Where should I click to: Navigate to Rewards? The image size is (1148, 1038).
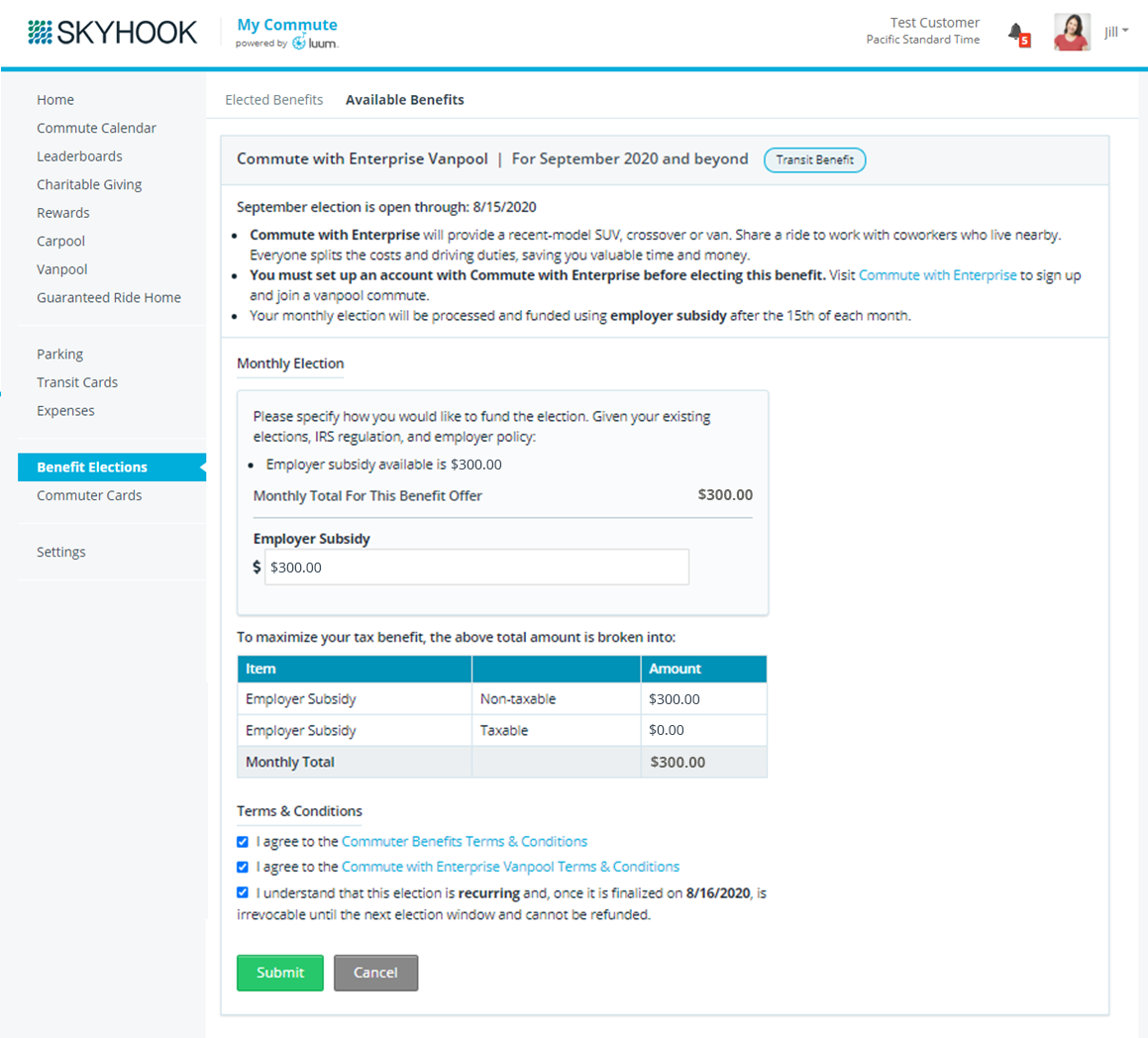tap(63, 213)
